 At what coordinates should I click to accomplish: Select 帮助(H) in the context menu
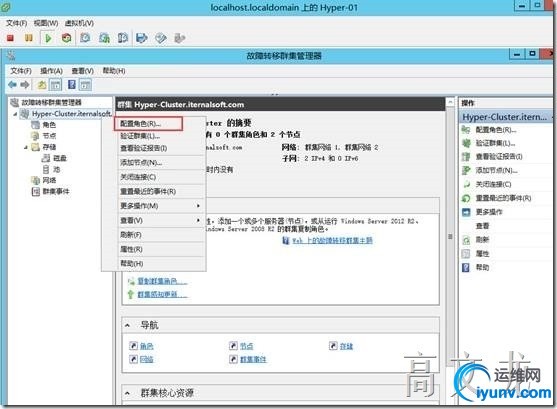131,263
